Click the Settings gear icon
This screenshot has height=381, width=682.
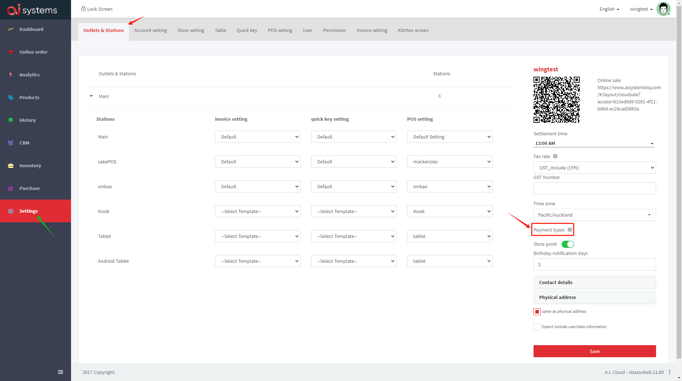point(10,211)
